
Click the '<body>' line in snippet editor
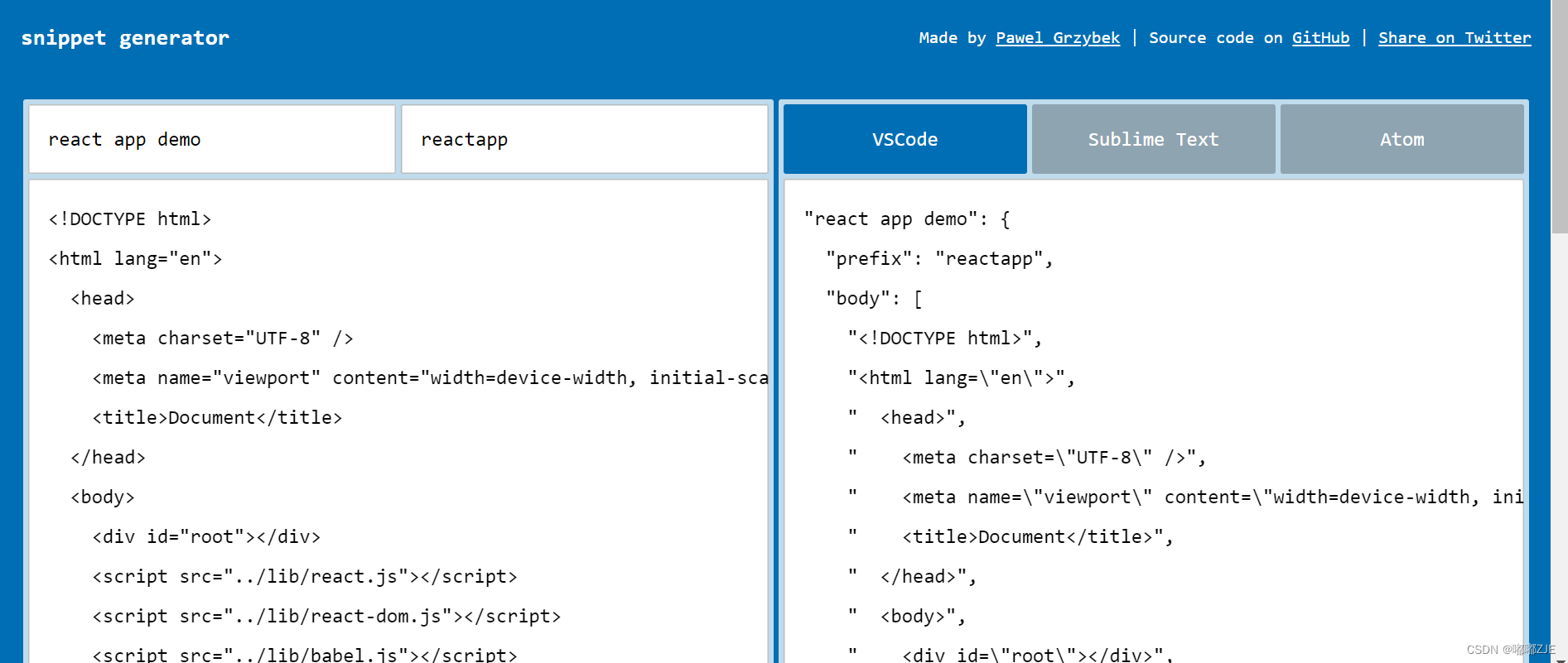tap(103, 497)
